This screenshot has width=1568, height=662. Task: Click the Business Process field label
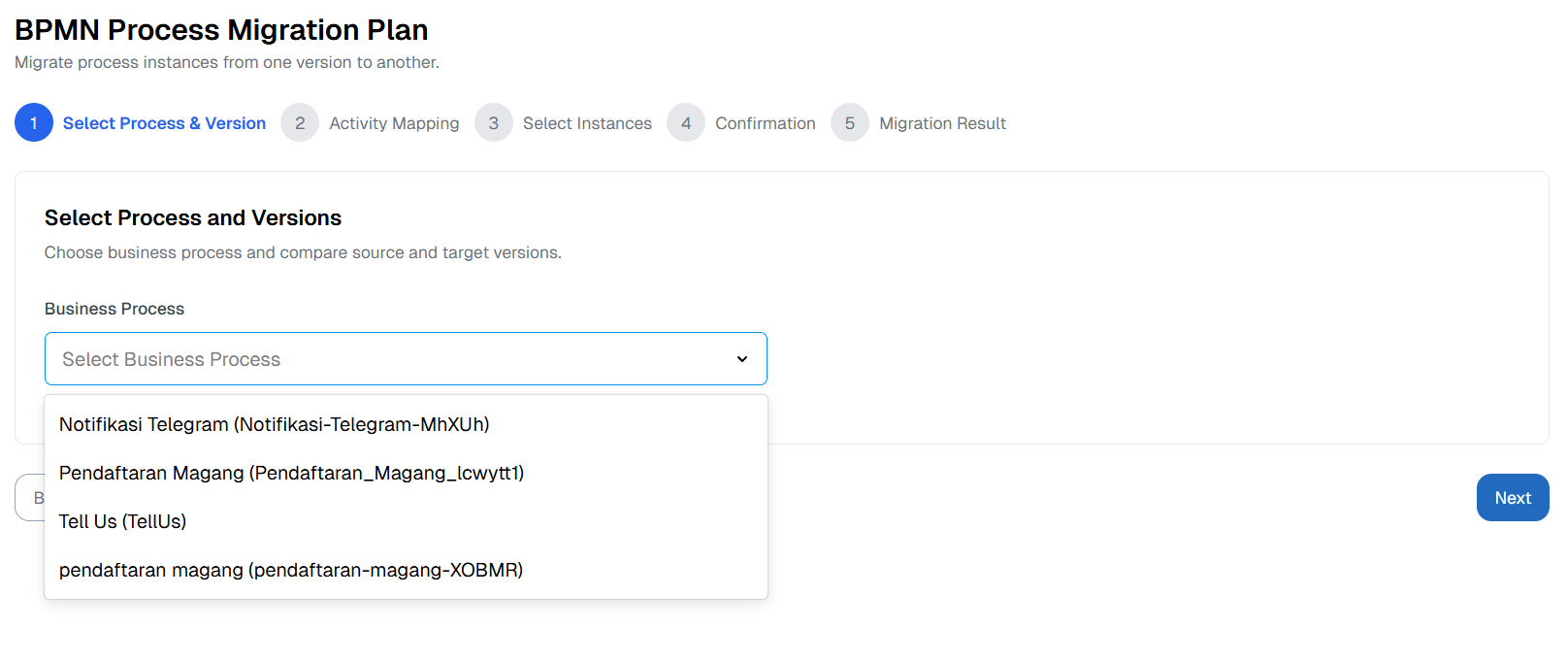pyautogui.click(x=114, y=309)
